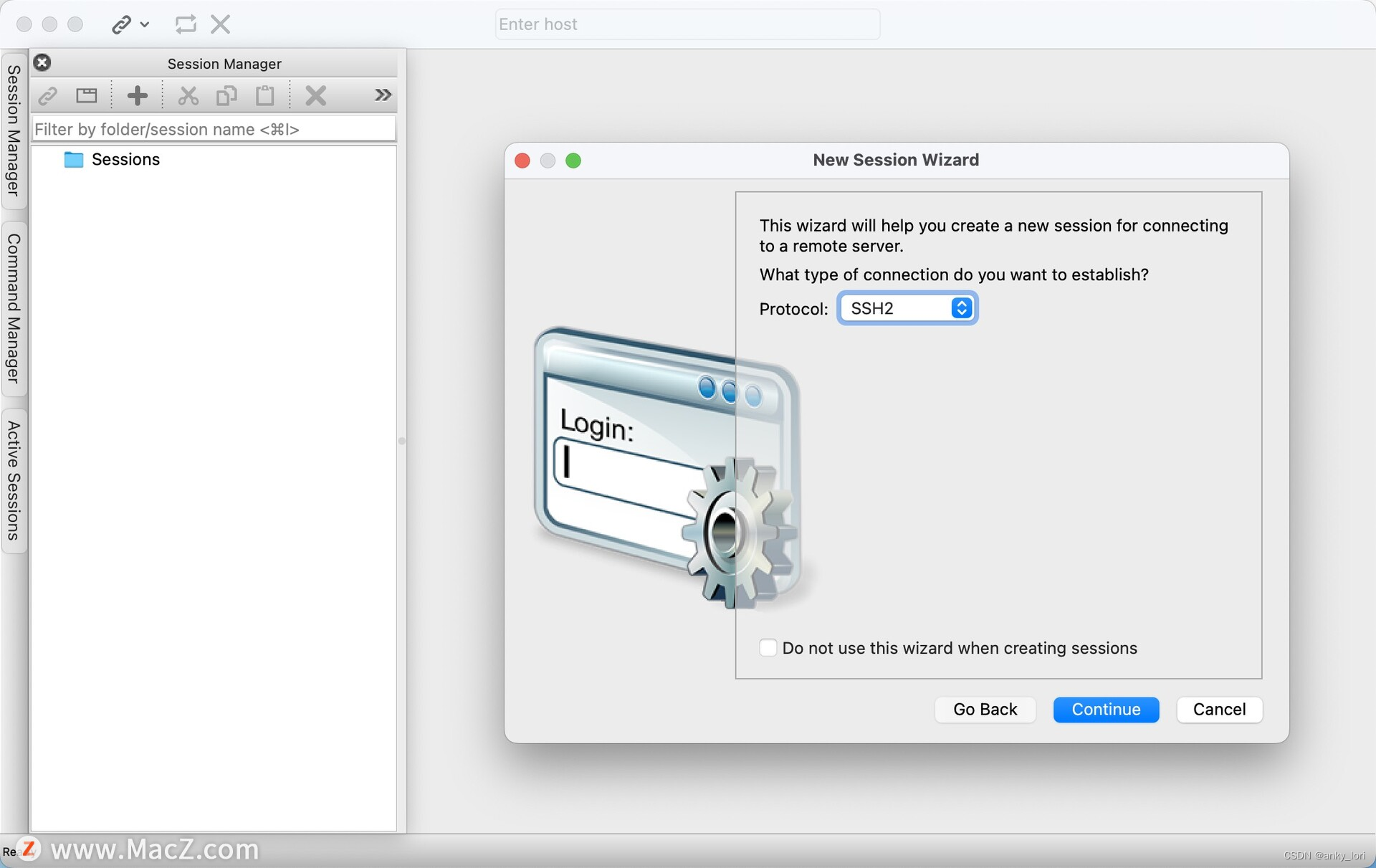
Task: Click the Reconnect icon in the main toolbar
Action: pyautogui.click(x=186, y=24)
